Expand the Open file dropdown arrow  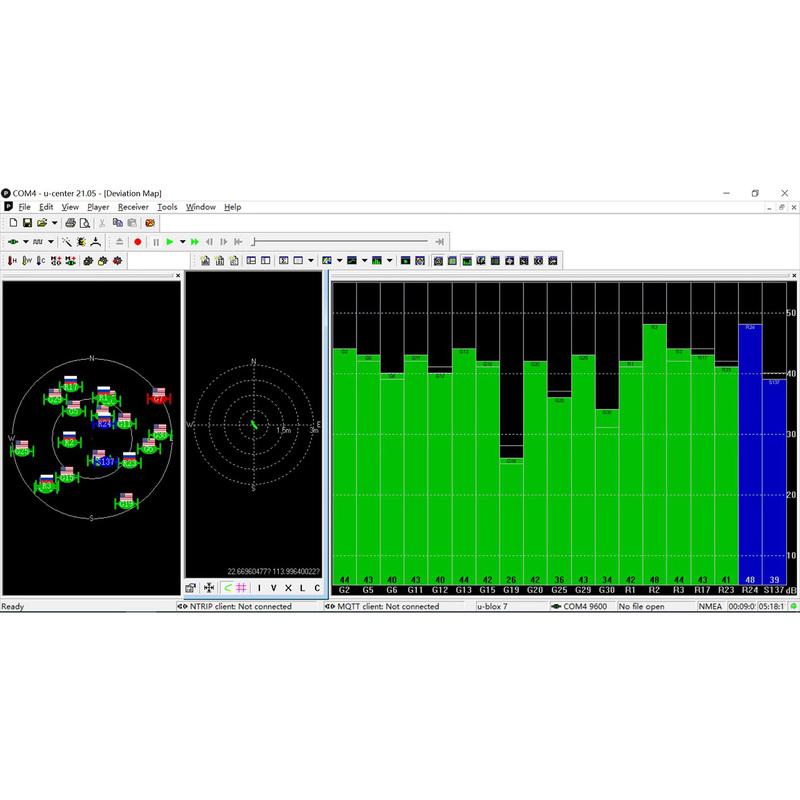click(x=56, y=222)
